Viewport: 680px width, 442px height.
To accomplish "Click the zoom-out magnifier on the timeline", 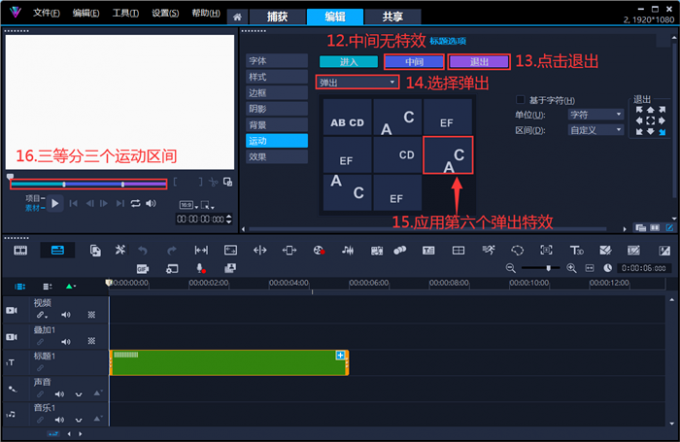I will [511, 268].
